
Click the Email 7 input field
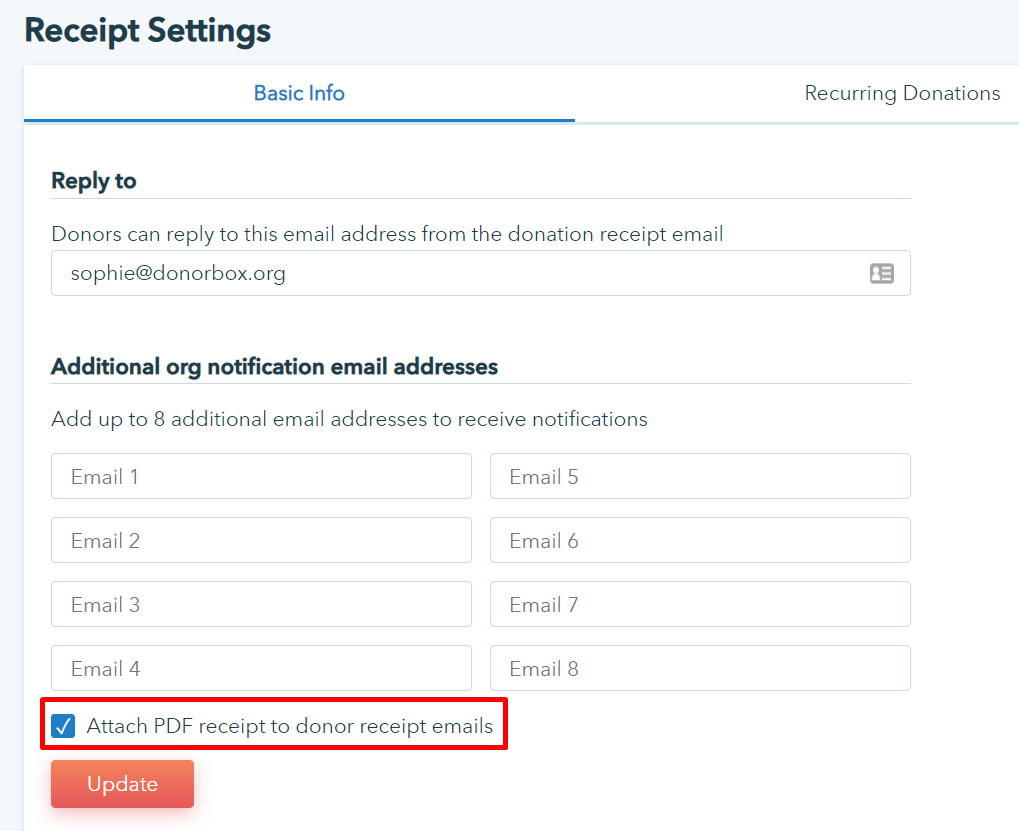point(700,605)
